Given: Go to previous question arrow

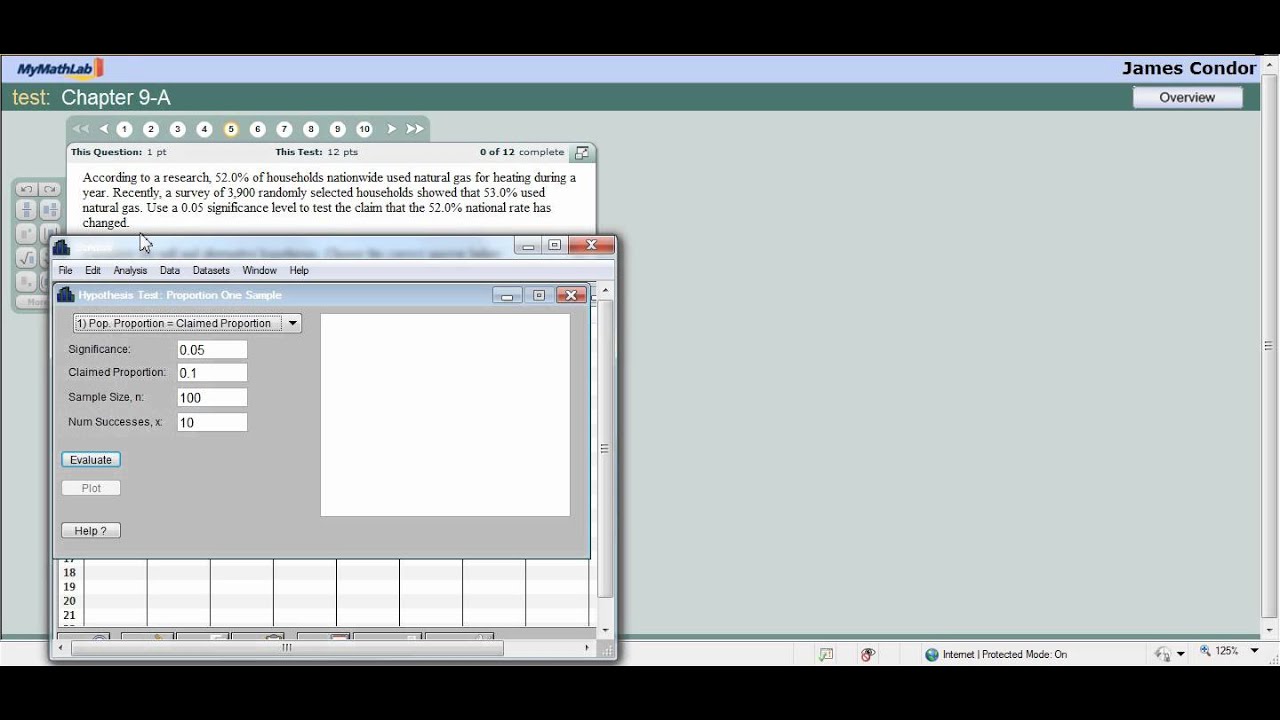Looking at the screenshot, I should (x=104, y=129).
